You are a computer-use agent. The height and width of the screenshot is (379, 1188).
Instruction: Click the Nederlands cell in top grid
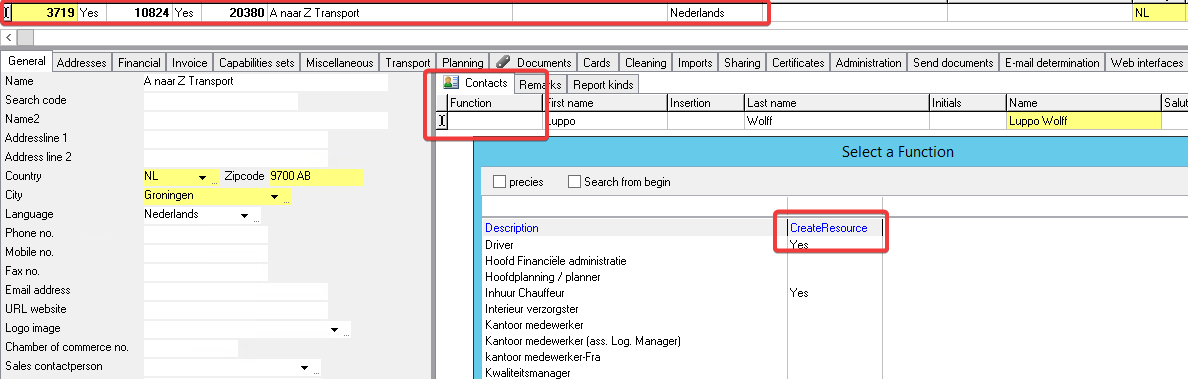coord(714,13)
